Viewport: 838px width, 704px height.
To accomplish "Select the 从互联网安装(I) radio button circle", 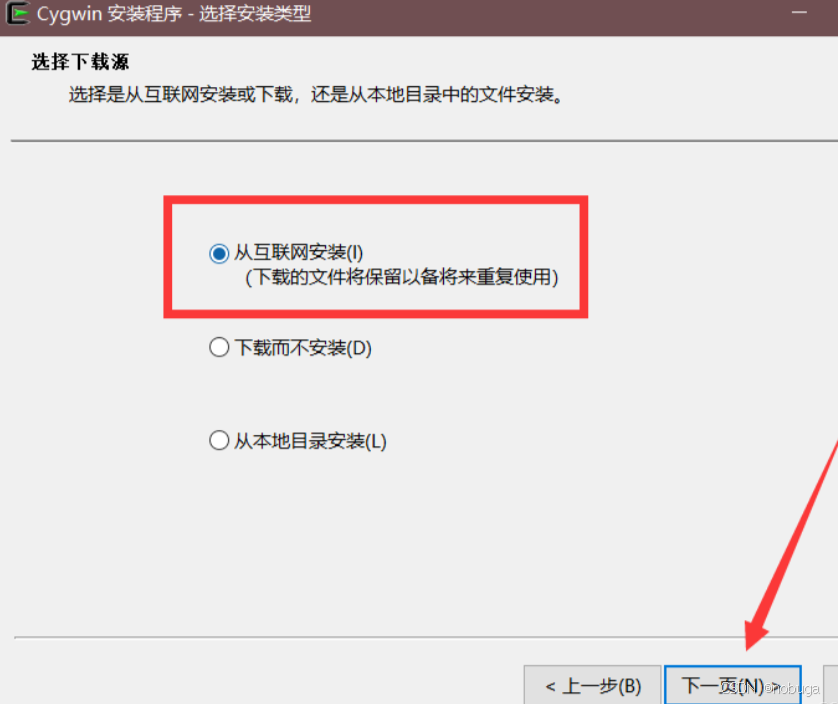I will point(219,253).
